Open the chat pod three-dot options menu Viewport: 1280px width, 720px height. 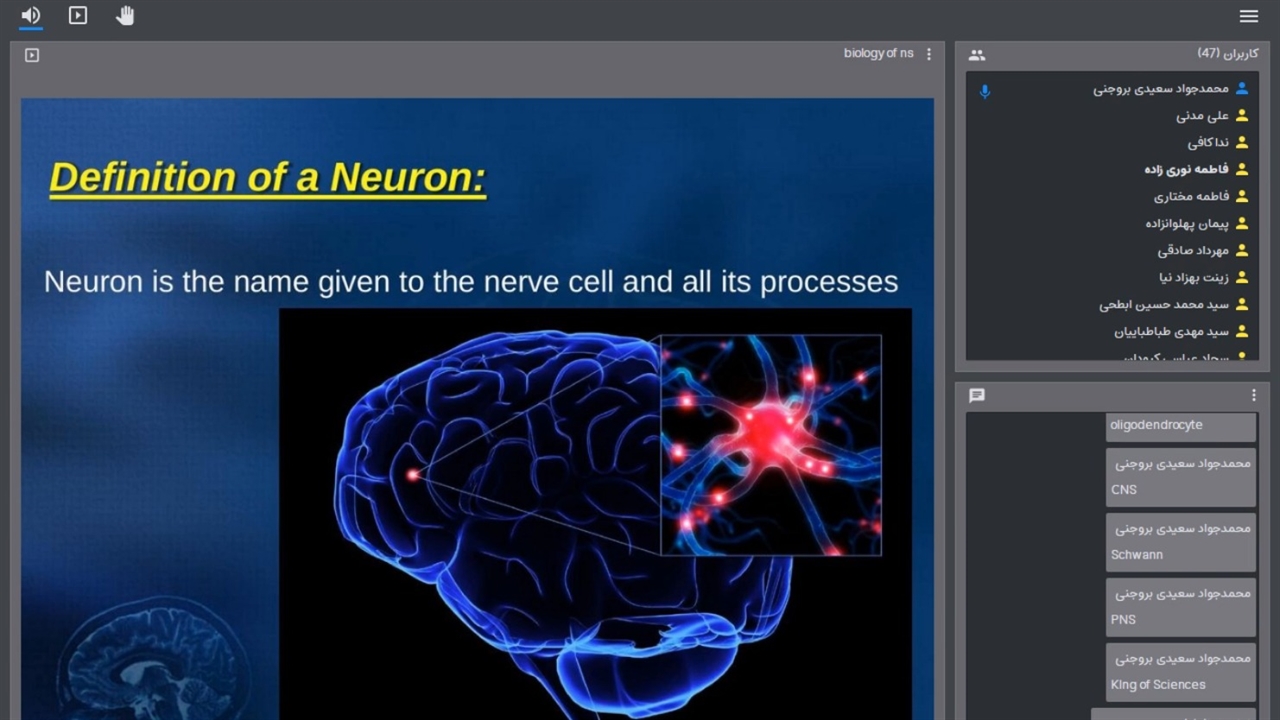(1253, 395)
